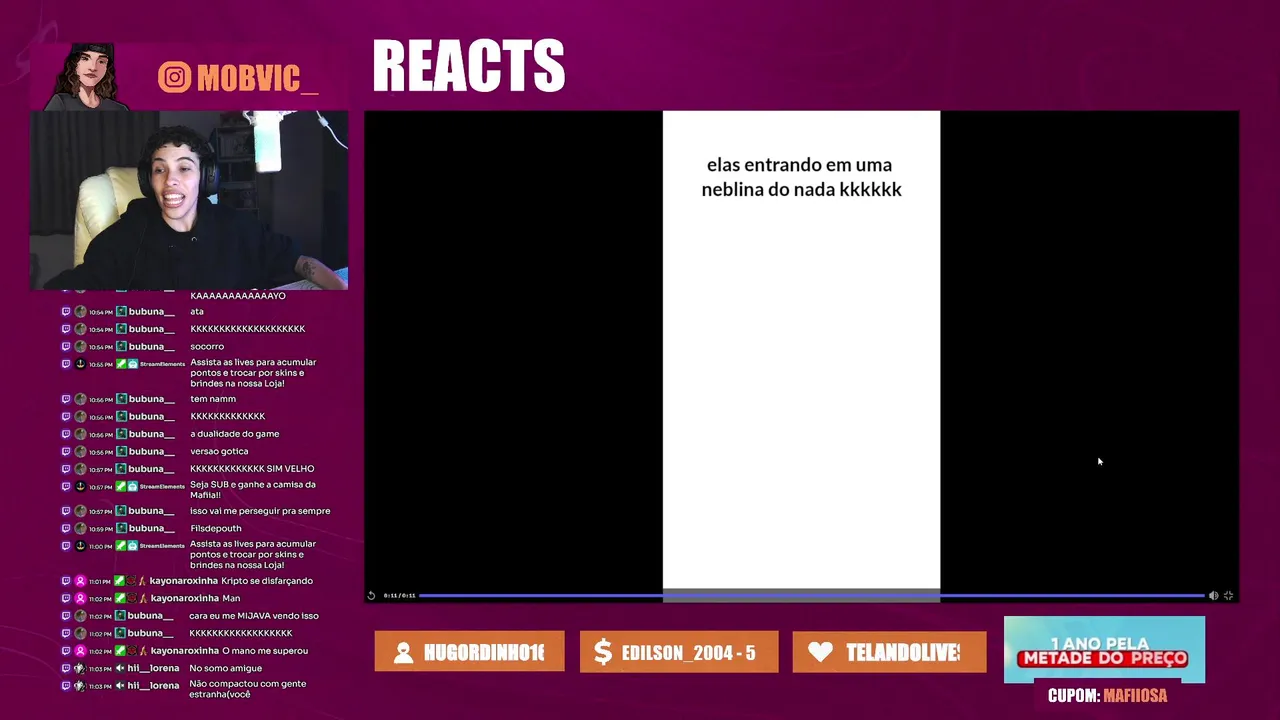Open the '1 ano pela metade do preço' banner
Image resolution: width=1280 pixels, height=720 pixels.
point(1104,650)
